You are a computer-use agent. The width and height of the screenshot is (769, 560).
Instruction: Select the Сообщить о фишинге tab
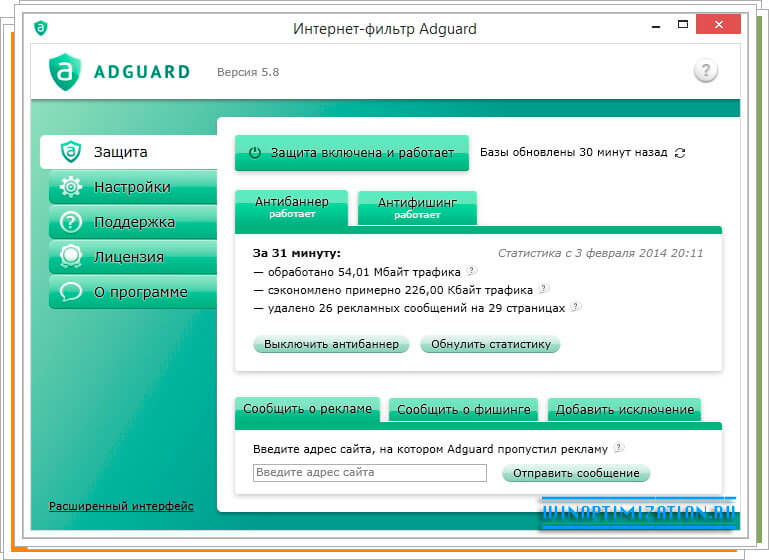click(x=463, y=410)
